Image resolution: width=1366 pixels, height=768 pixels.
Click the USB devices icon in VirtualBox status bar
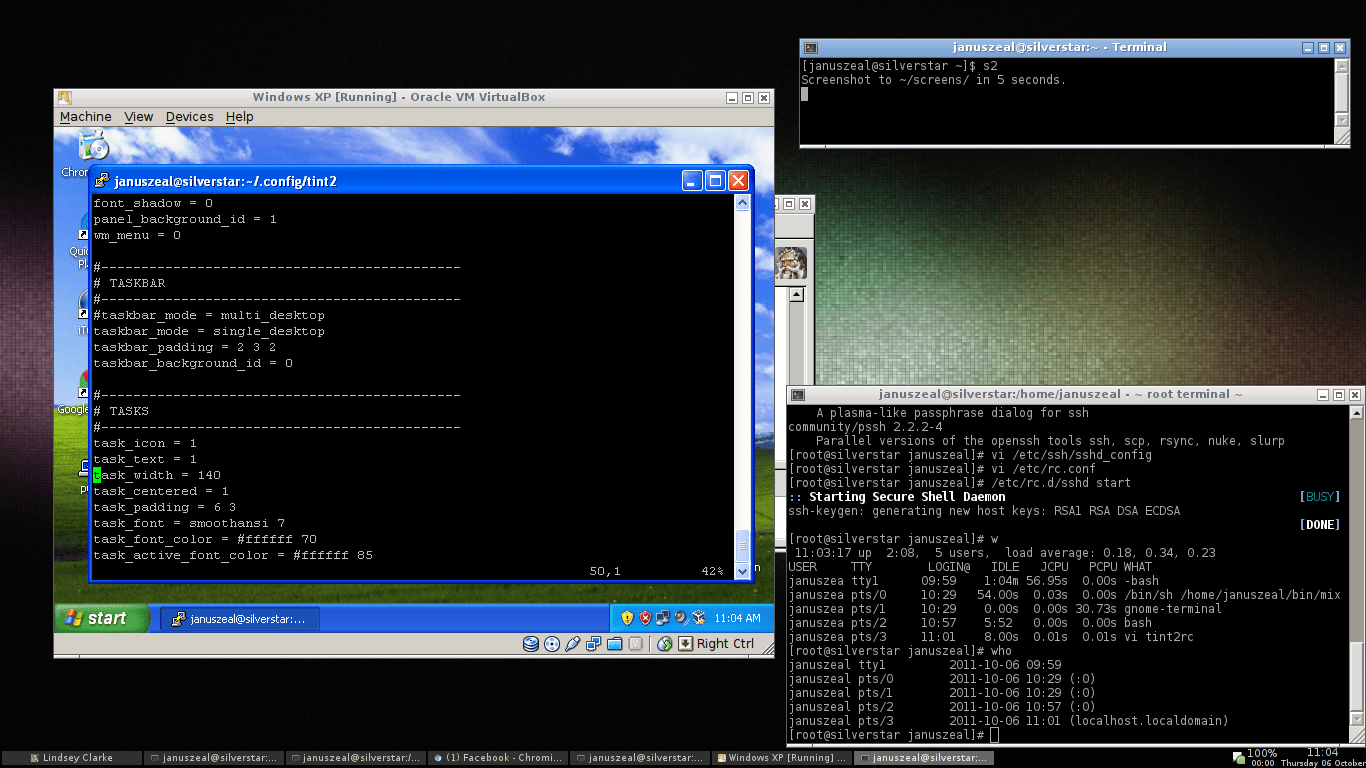[x=572, y=643]
